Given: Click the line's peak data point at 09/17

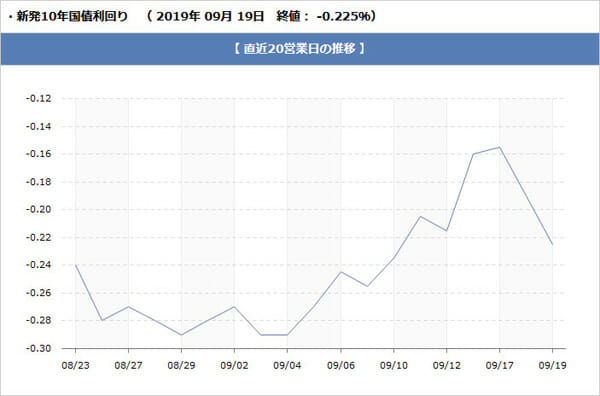Looking at the screenshot, I should [x=499, y=147].
